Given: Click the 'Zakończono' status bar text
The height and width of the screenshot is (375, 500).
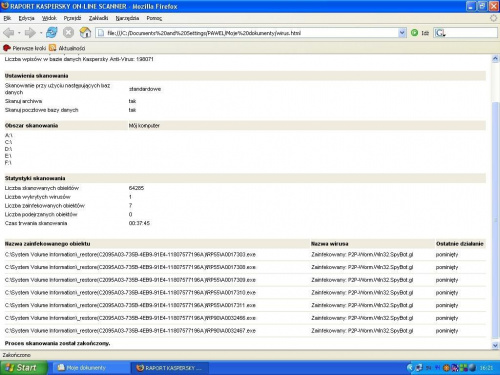Looking at the screenshot, I should (x=17, y=355).
